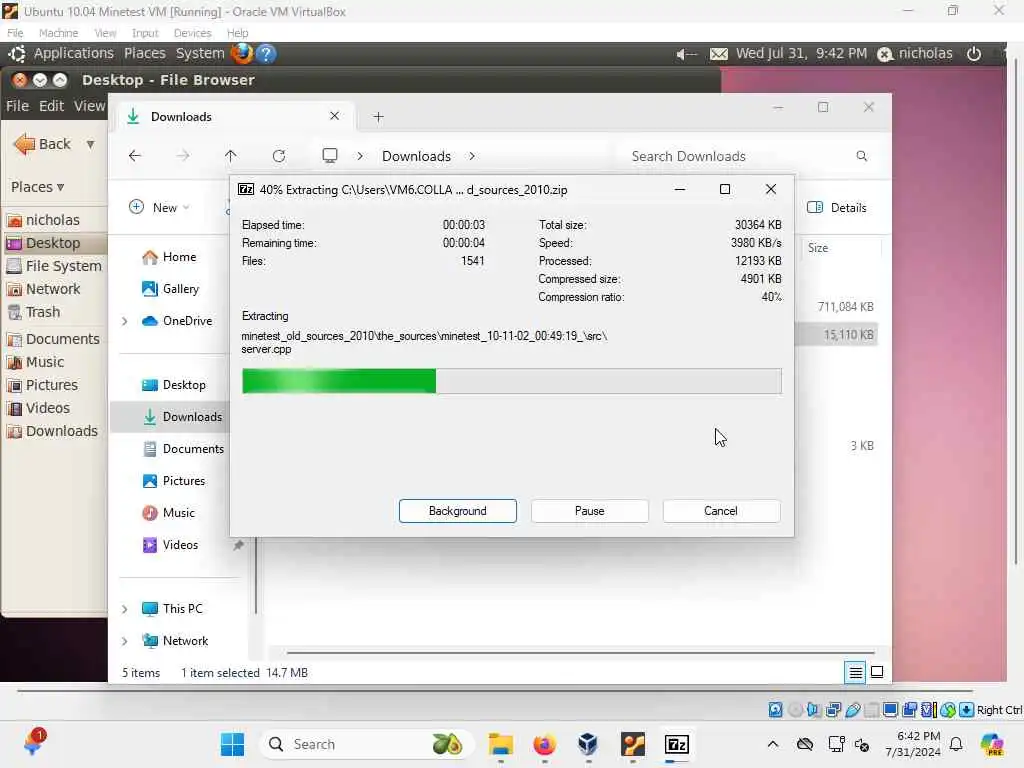Open the New dropdown in Explorer
This screenshot has height=768, width=1024.
(x=159, y=207)
